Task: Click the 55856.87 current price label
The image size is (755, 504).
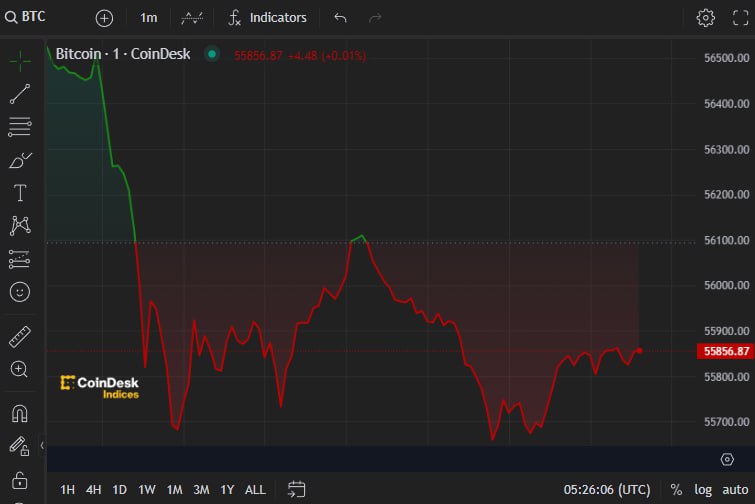Action: pyautogui.click(x=726, y=351)
